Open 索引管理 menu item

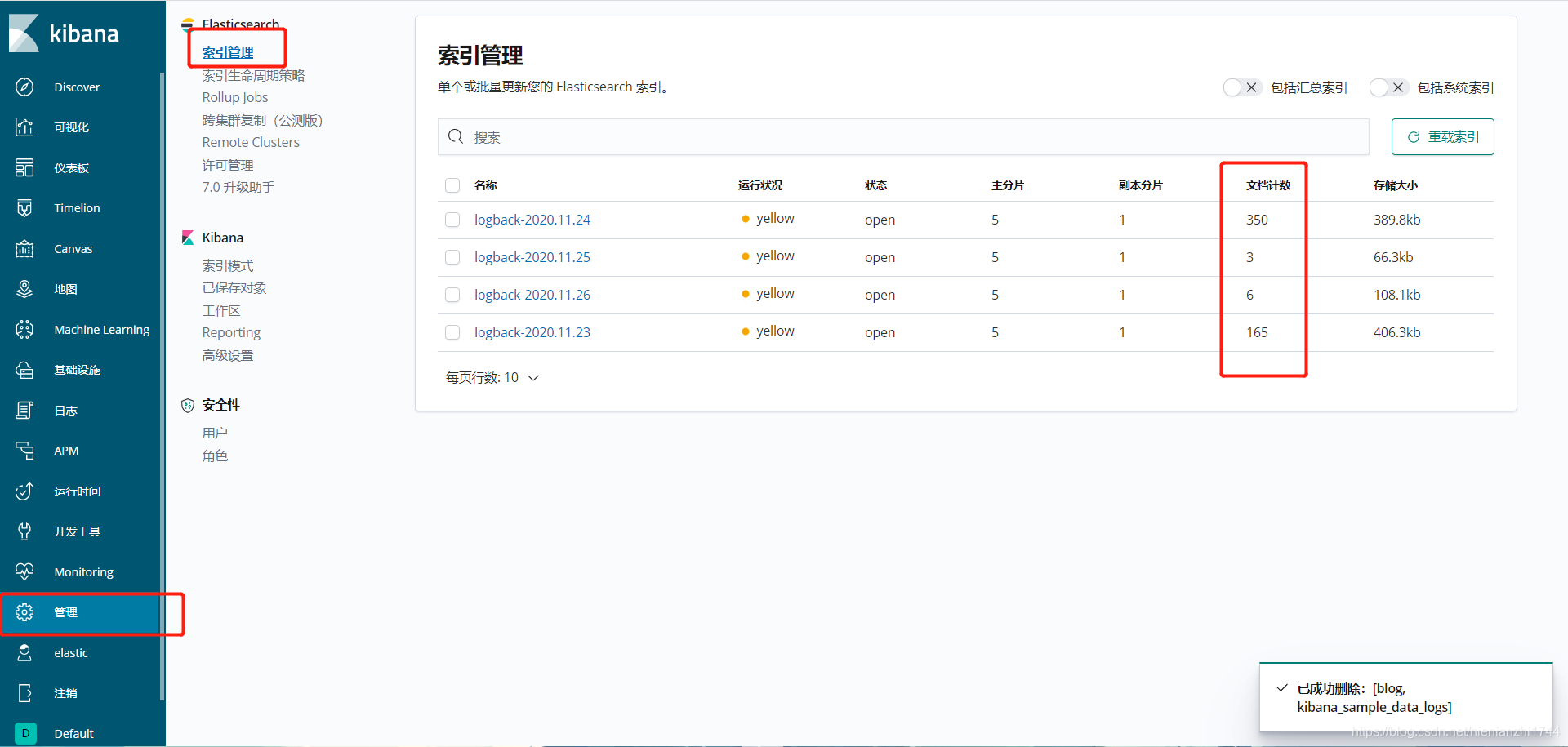pyautogui.click(x=228, y=52)
